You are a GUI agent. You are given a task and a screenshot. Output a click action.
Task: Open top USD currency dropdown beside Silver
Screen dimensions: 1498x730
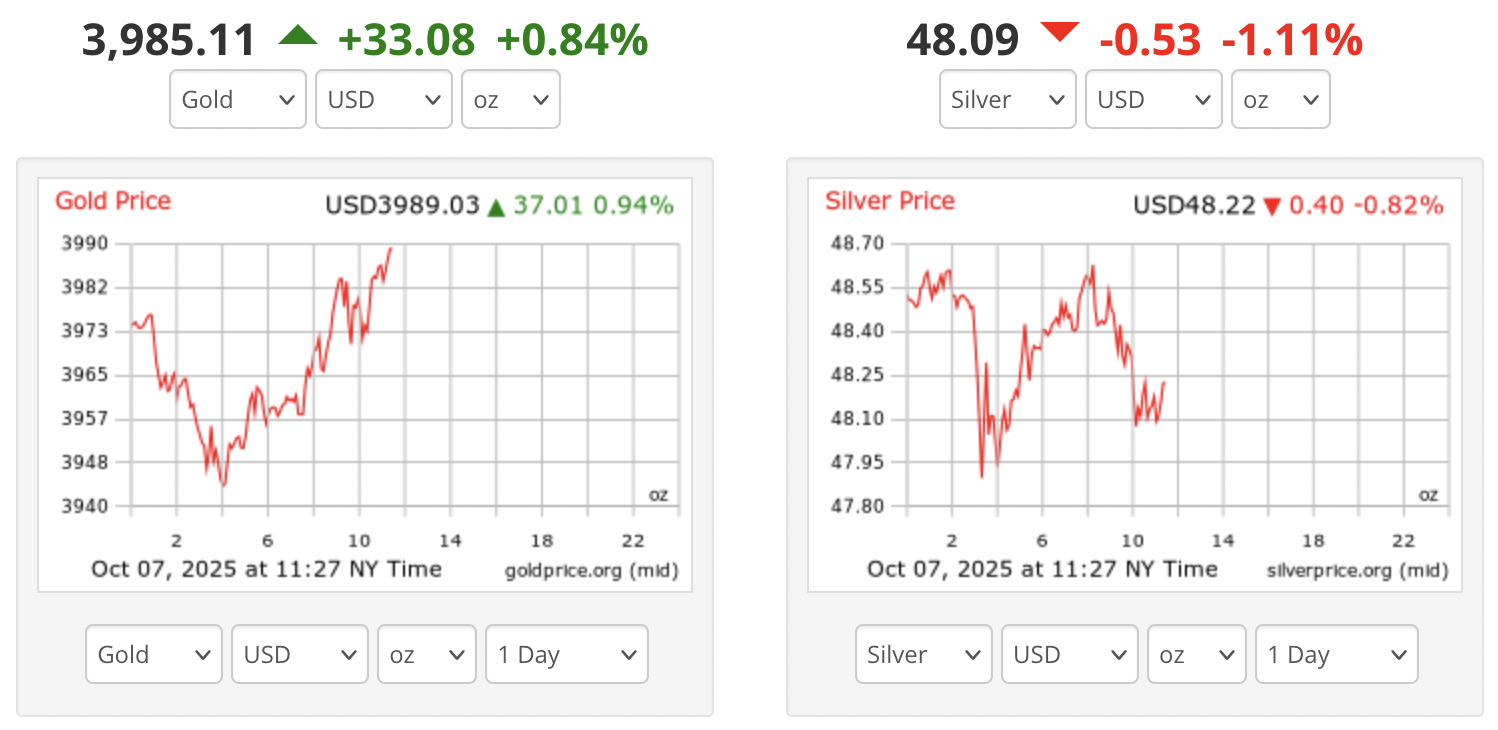click(1154, 99)
